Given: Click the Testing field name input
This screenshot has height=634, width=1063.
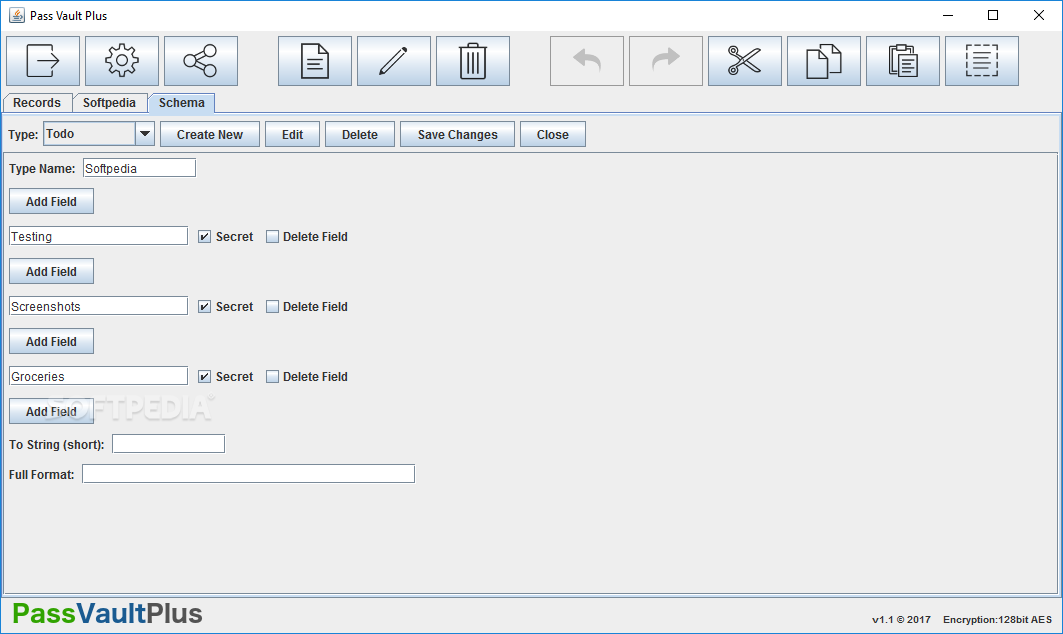Looking at the screenshot, I should pos(98,236).
